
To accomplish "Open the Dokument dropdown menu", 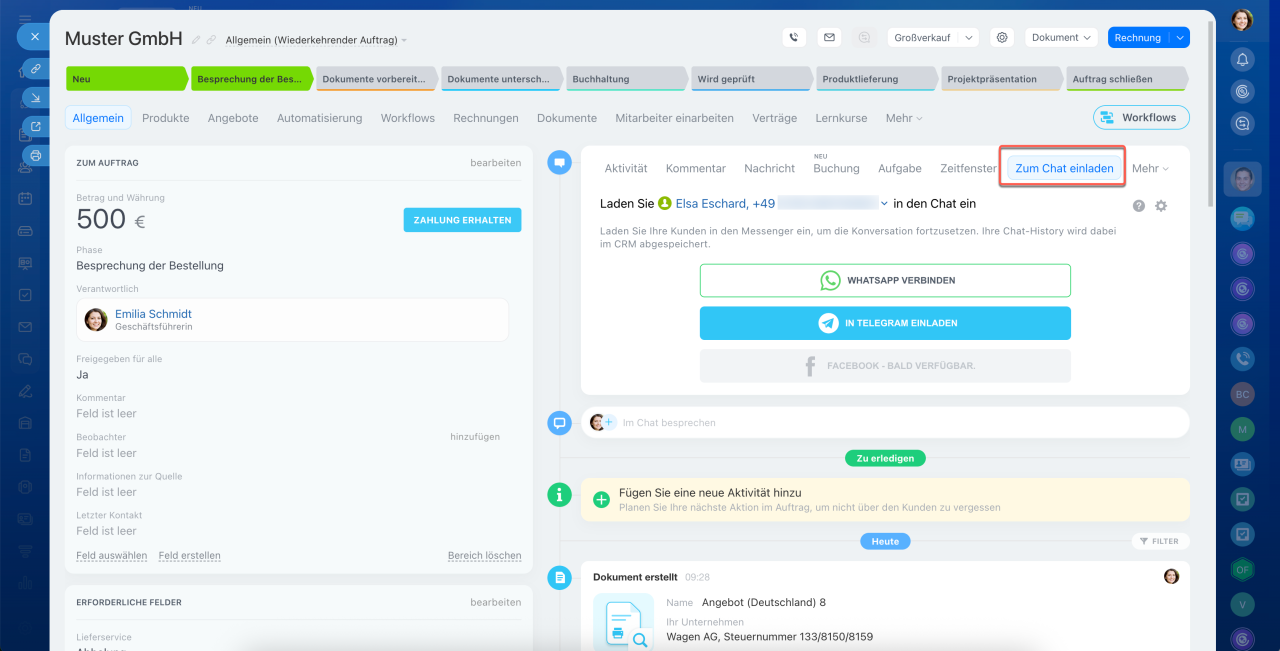I will pyautogui.click(x=1061, y=38).
